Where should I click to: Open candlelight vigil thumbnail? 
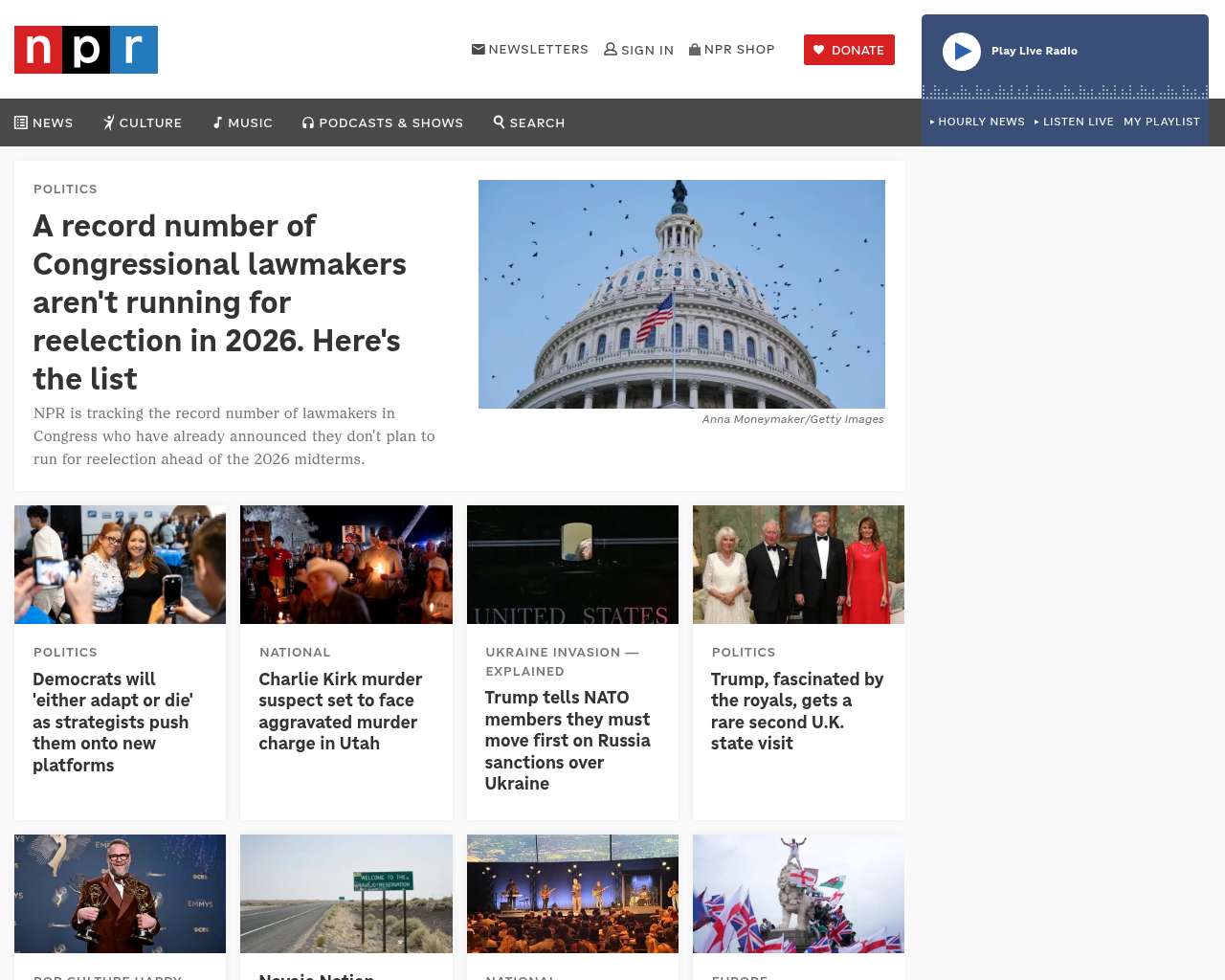[x=346, y=565]
